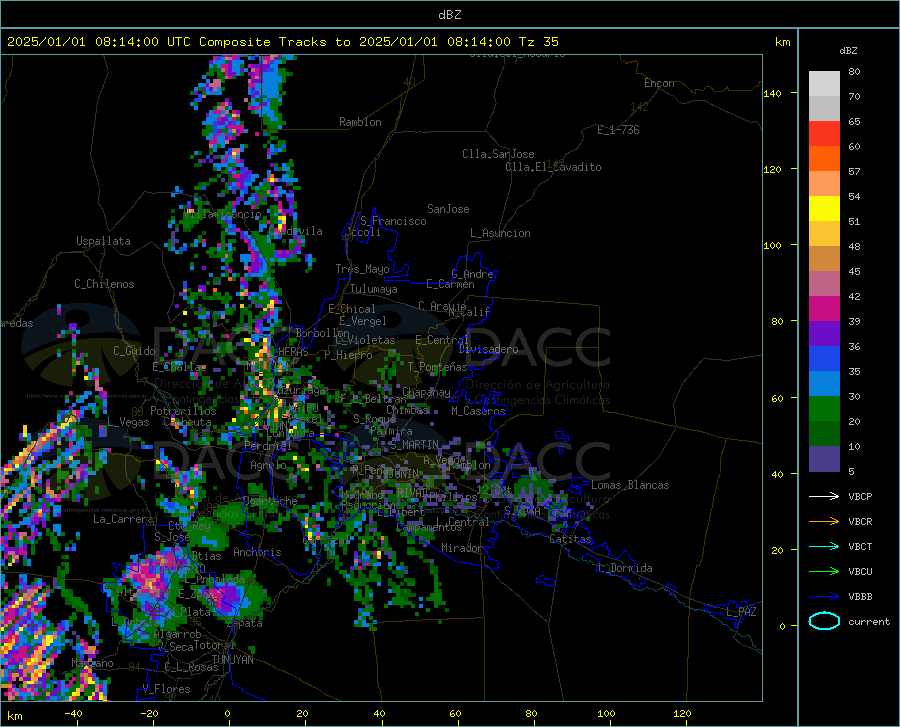
Task: Click the 'Agrelo' map label
Action: point(268,465)
